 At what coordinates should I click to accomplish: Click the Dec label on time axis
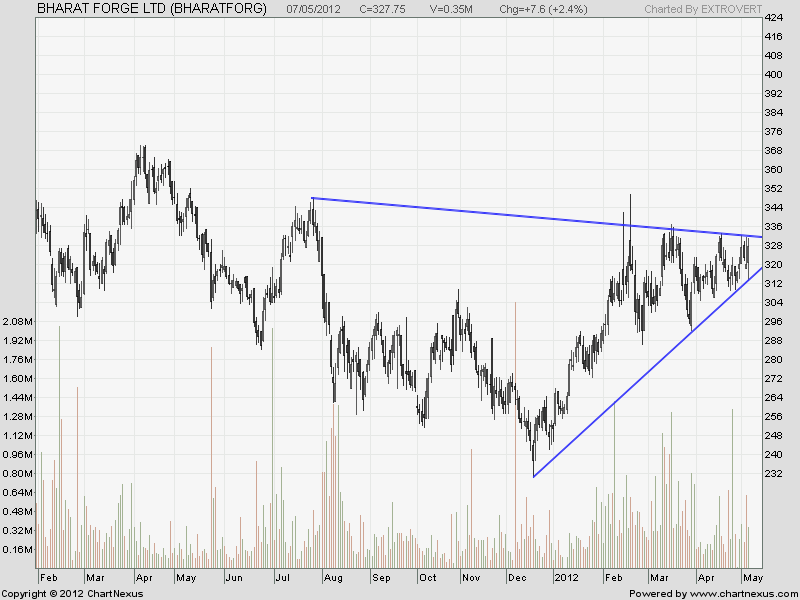coord(519,578)
